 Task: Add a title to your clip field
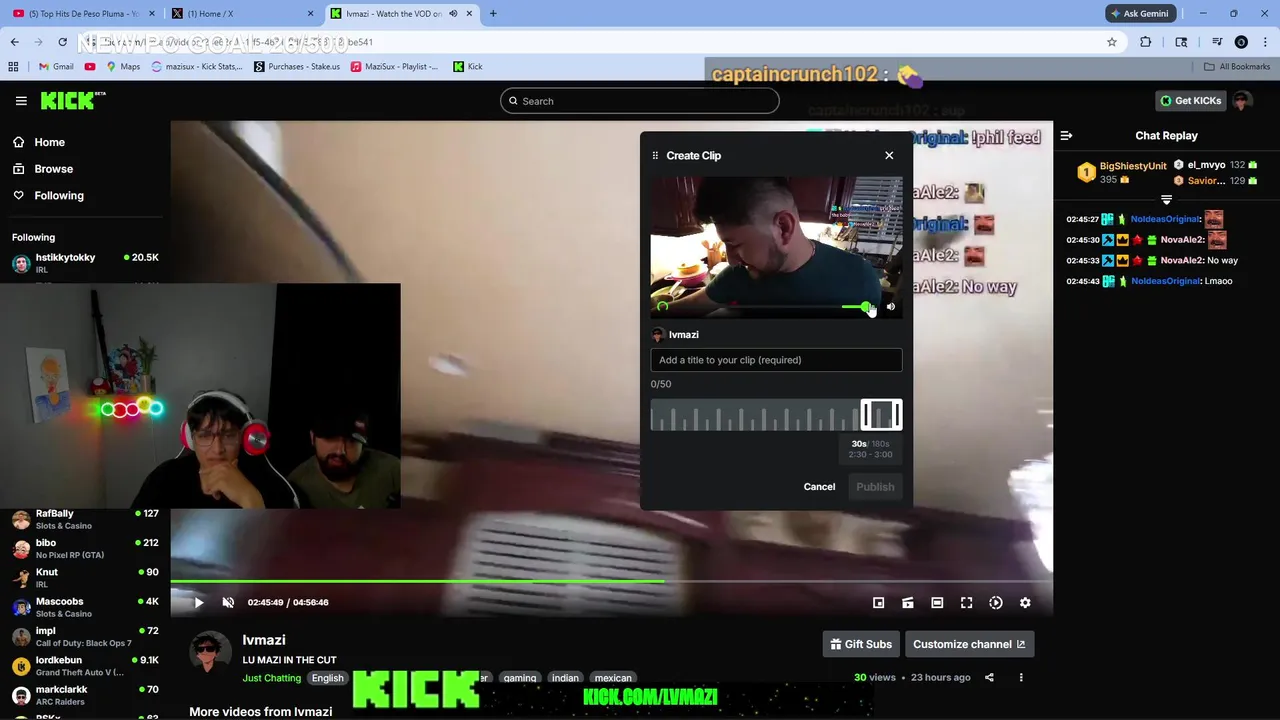click(776, 360)
